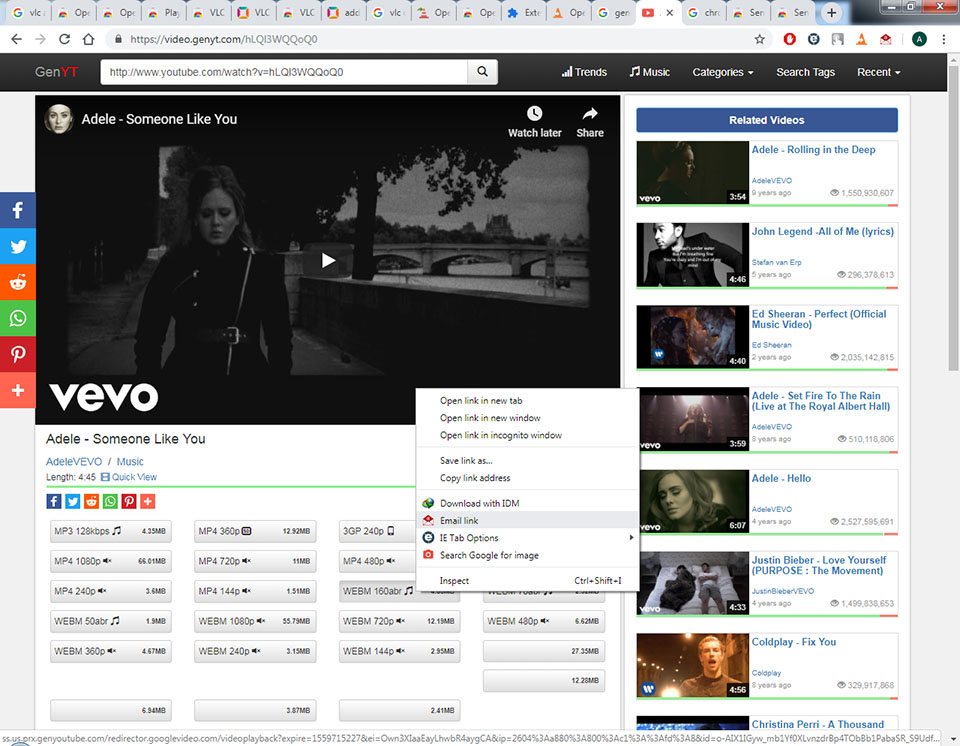Click the small Twitter icon below video title
The height and width of the screenshot is (746, 960).
coord(73,502)
